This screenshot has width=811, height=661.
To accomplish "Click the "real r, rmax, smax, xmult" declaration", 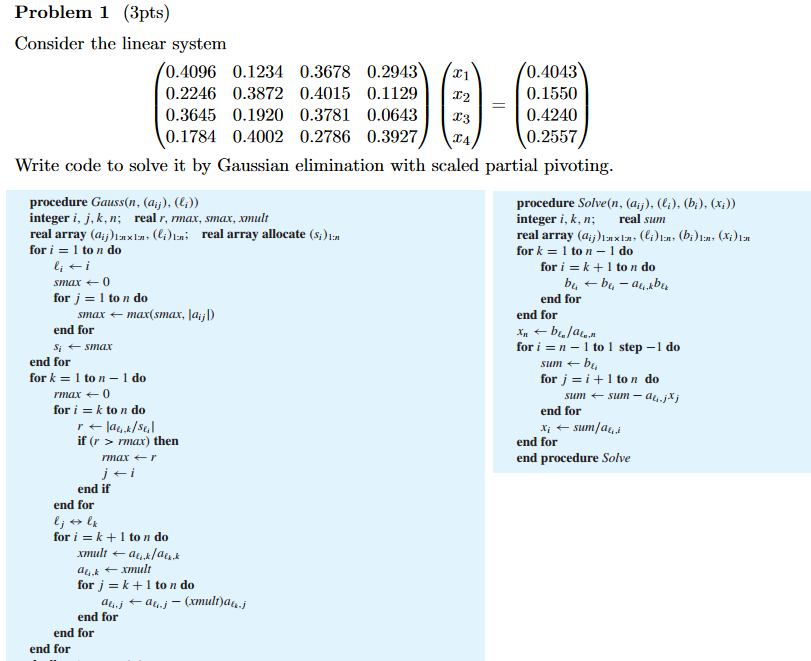I will pos(201,218).
